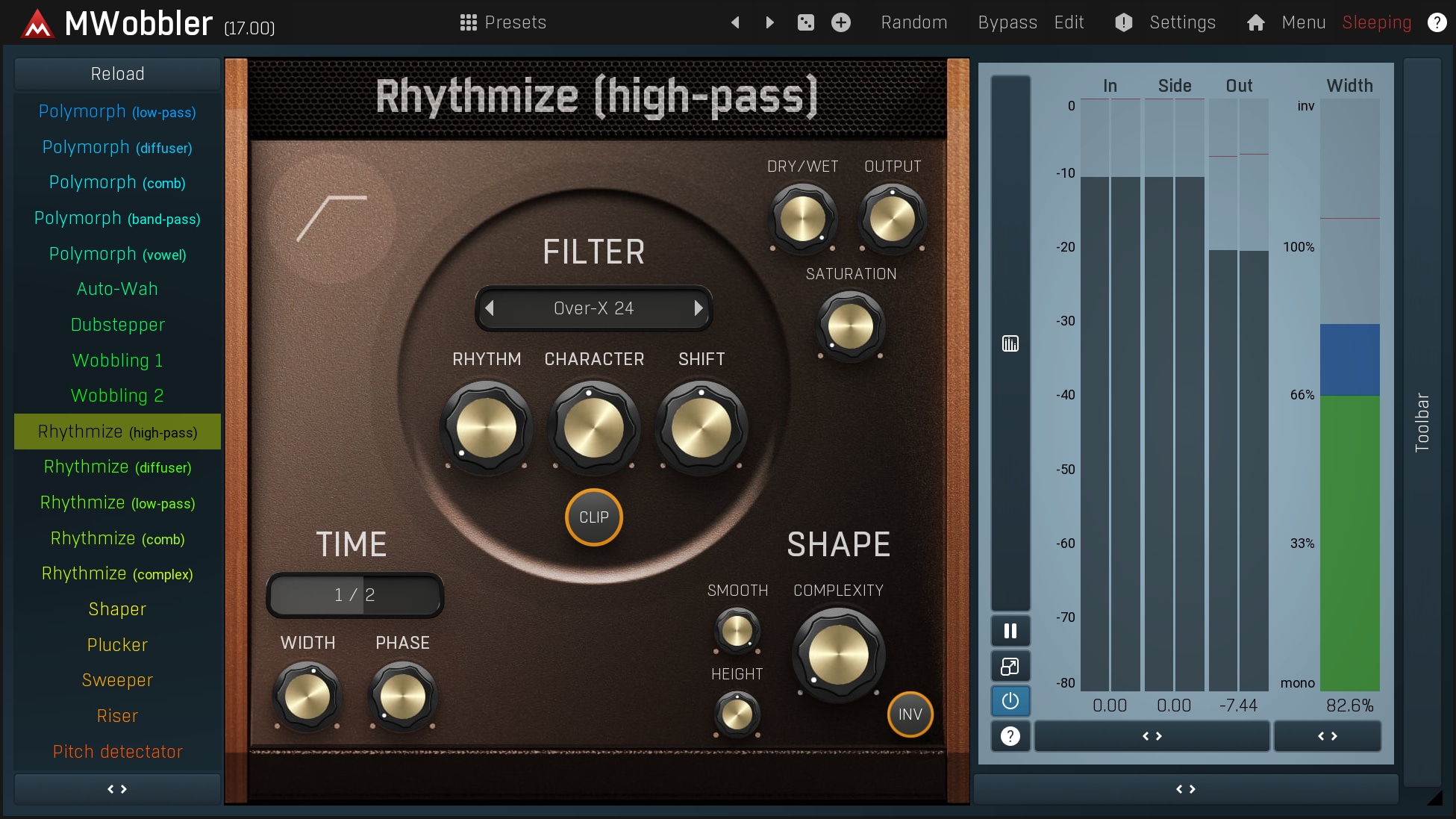
Task: Go to next preset with right arrow
Action: click(x=770, y=22)
